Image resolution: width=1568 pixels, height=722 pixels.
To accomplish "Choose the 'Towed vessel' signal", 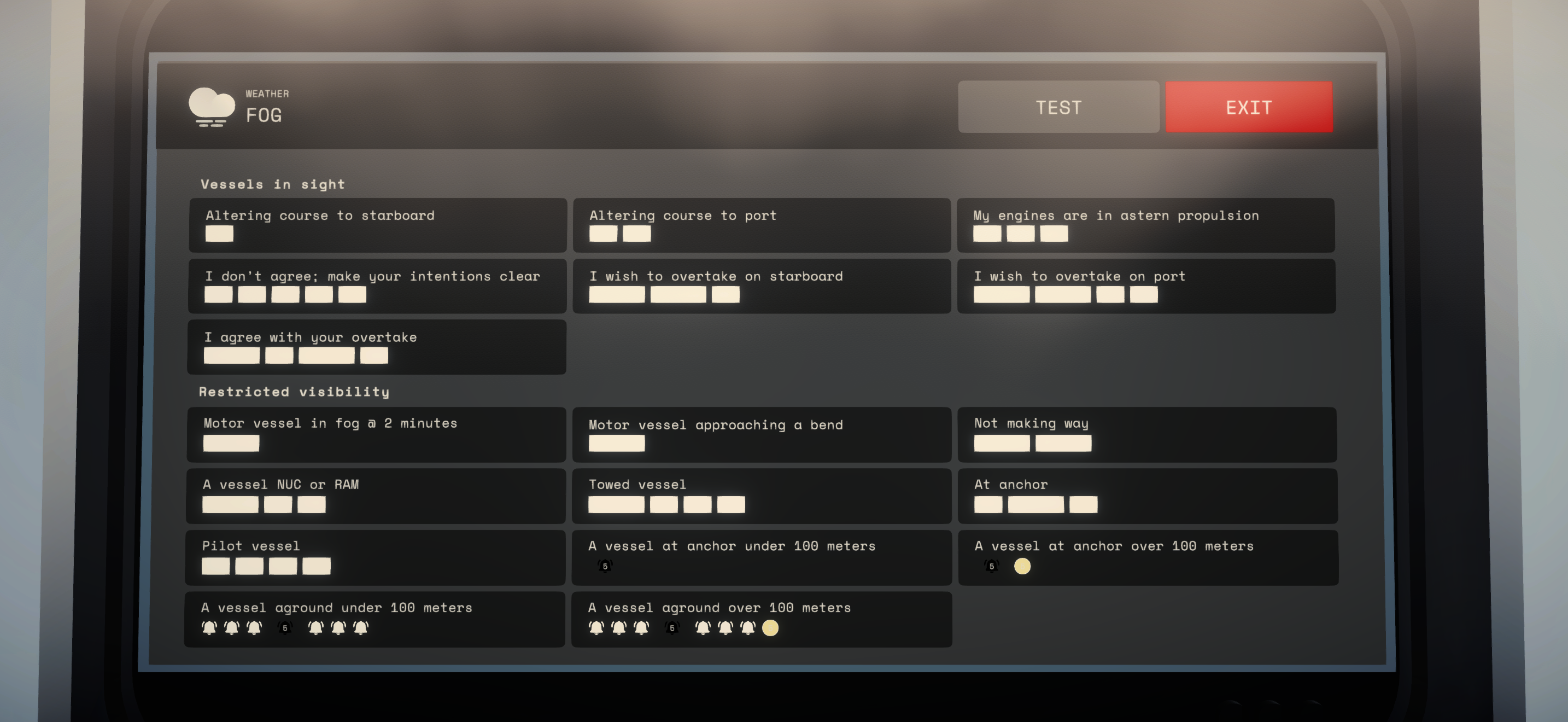I will 762,496.
